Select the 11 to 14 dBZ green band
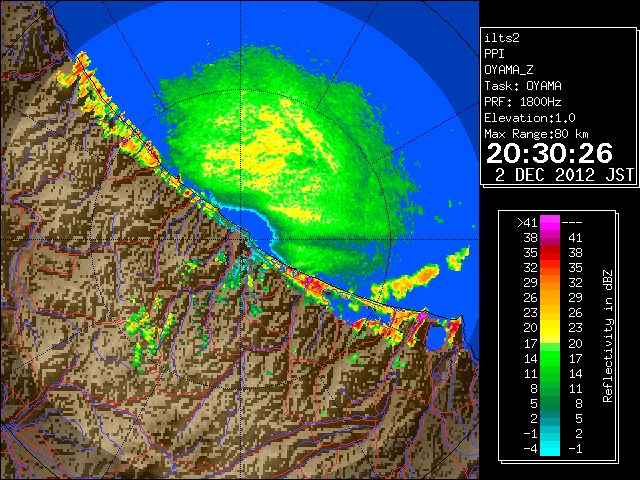 coord(550,373)
